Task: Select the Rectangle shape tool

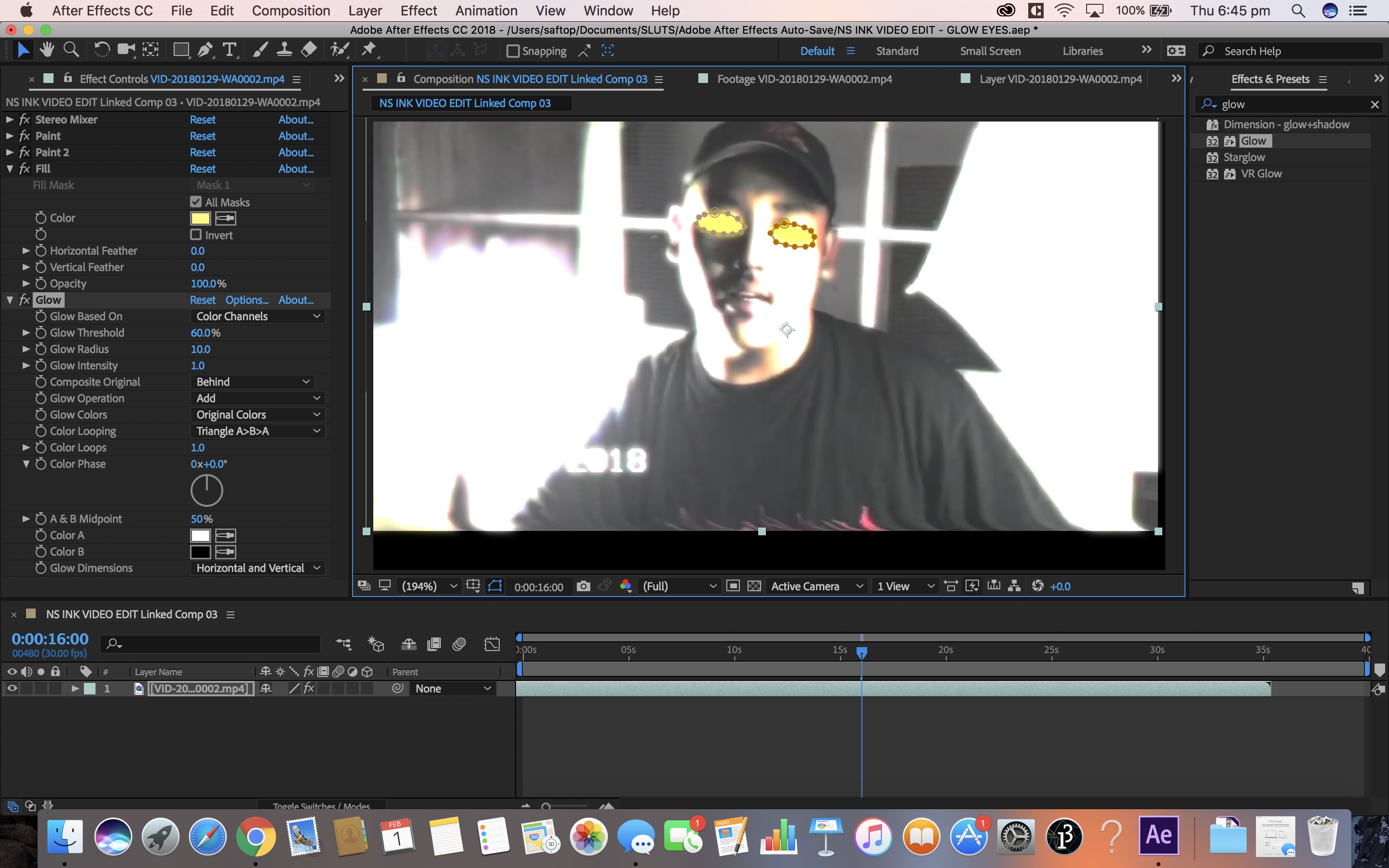Action: 181,51
